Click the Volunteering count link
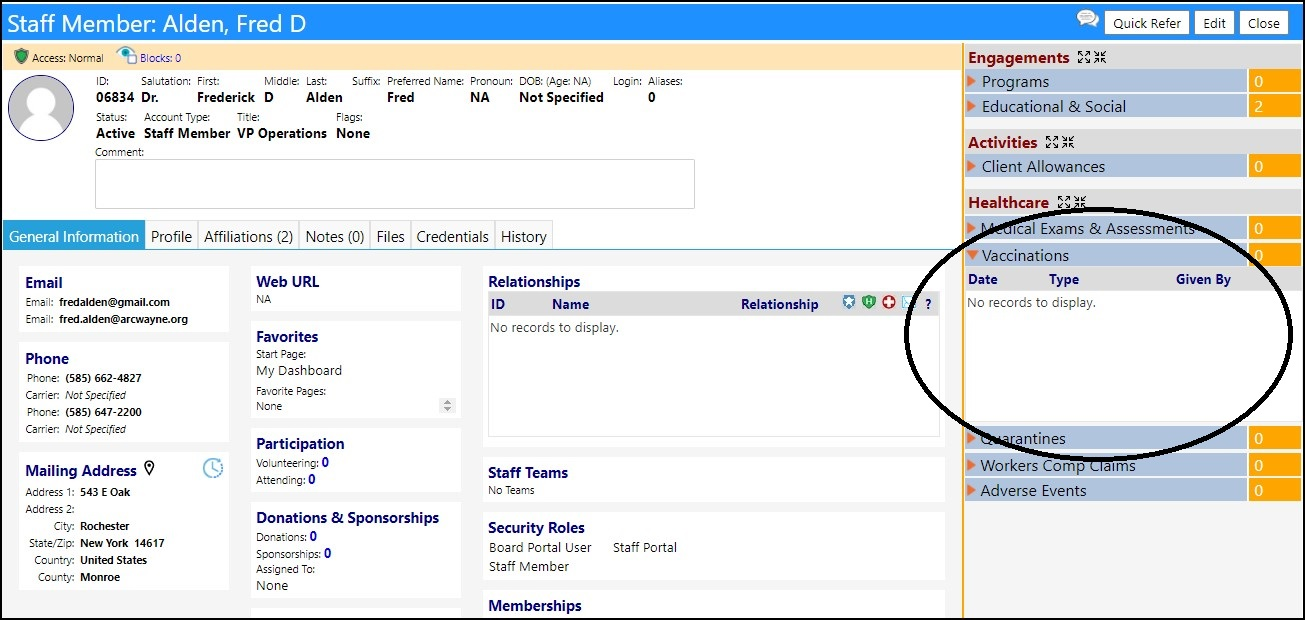Screen dimensions: 1305x620 pyautogui.click(x=325, y=463)
